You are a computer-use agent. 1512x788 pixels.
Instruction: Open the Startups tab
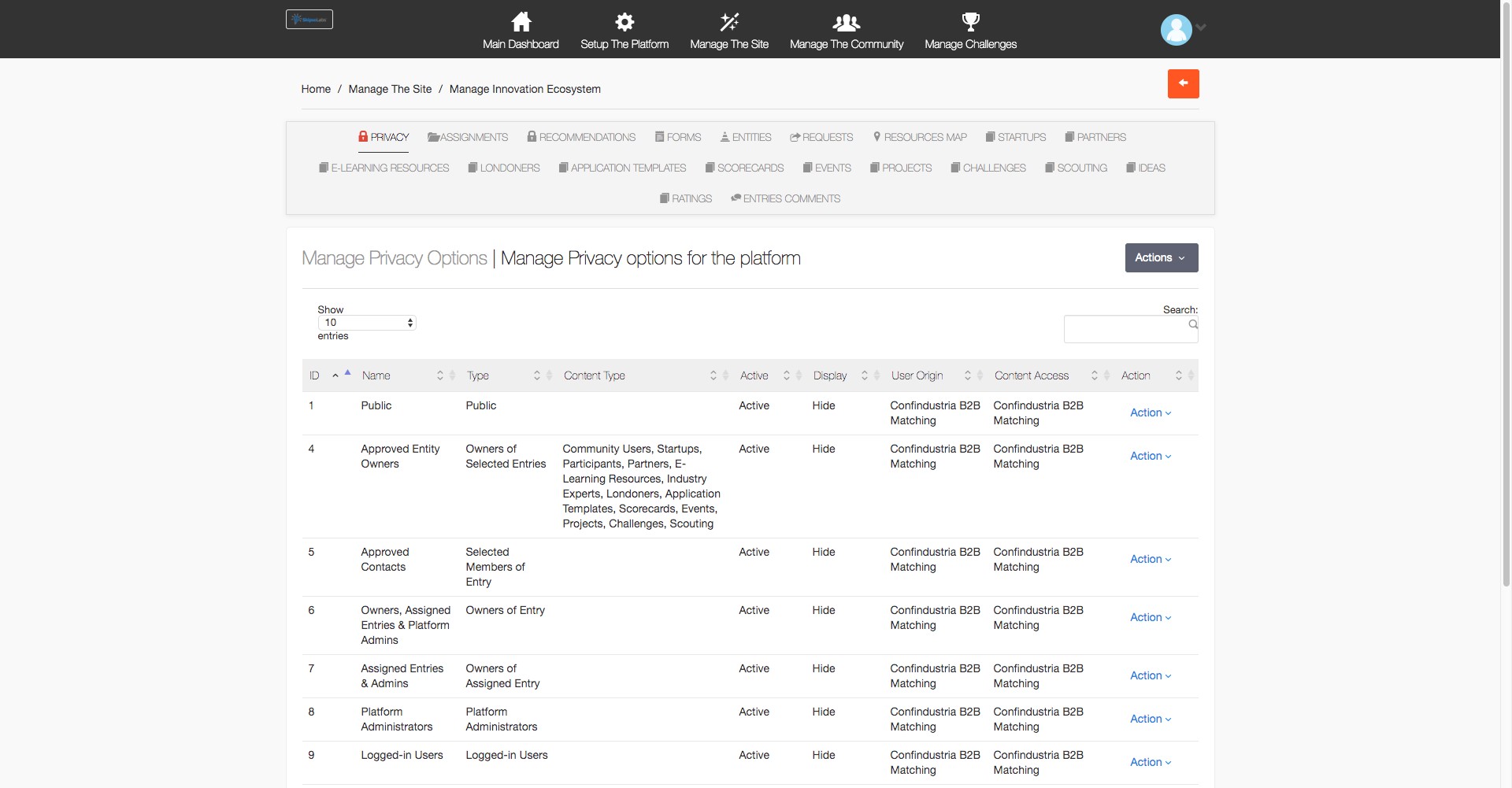[1016, 137]
